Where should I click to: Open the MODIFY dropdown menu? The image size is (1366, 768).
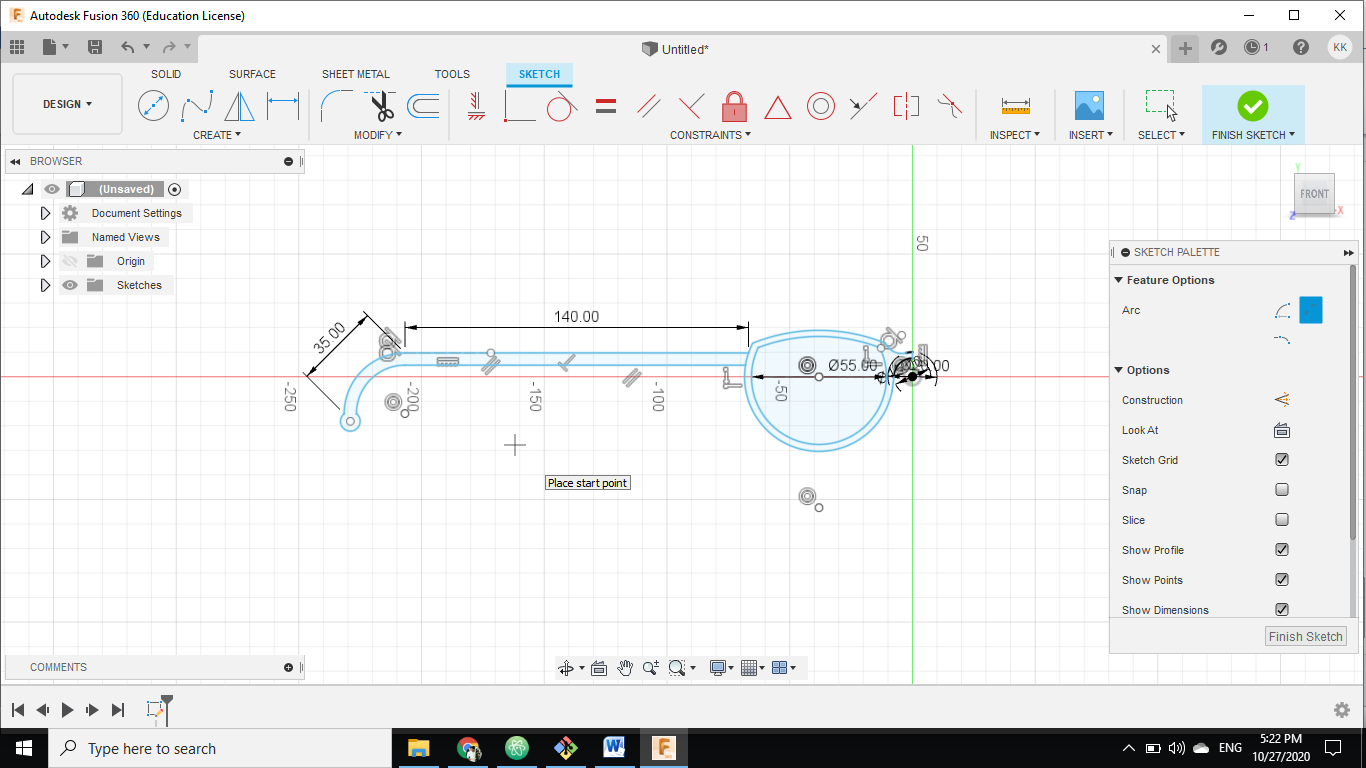point(378,135)
